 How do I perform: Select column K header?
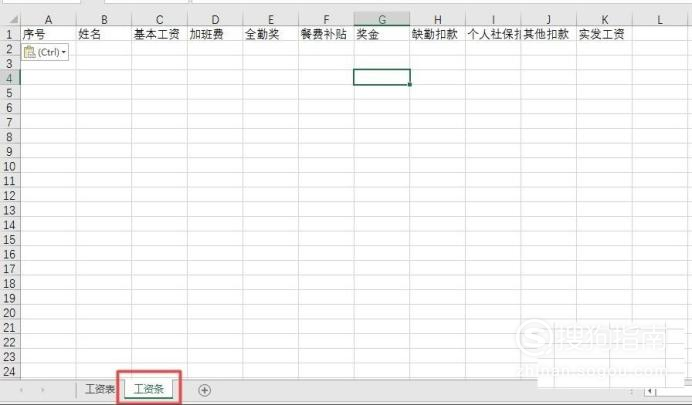coord(604,19)
